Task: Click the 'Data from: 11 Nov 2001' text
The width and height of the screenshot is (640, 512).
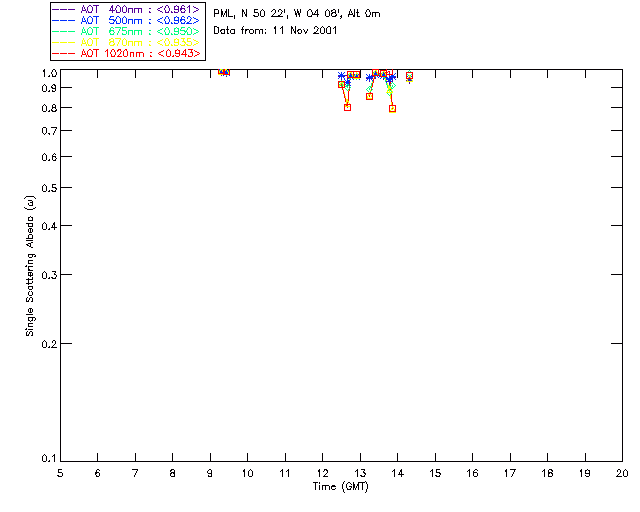Action: tap(275, 31)
